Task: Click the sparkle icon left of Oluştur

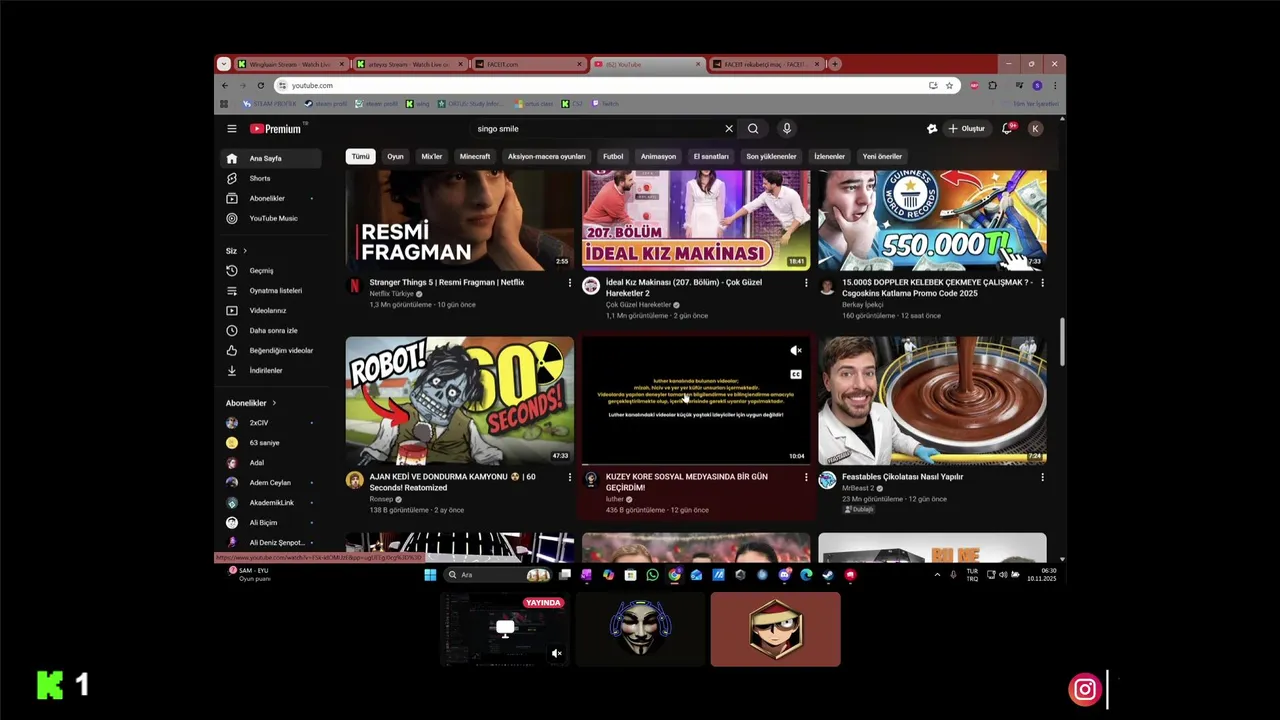Action: pyautogui.click(x=932, y=129)
